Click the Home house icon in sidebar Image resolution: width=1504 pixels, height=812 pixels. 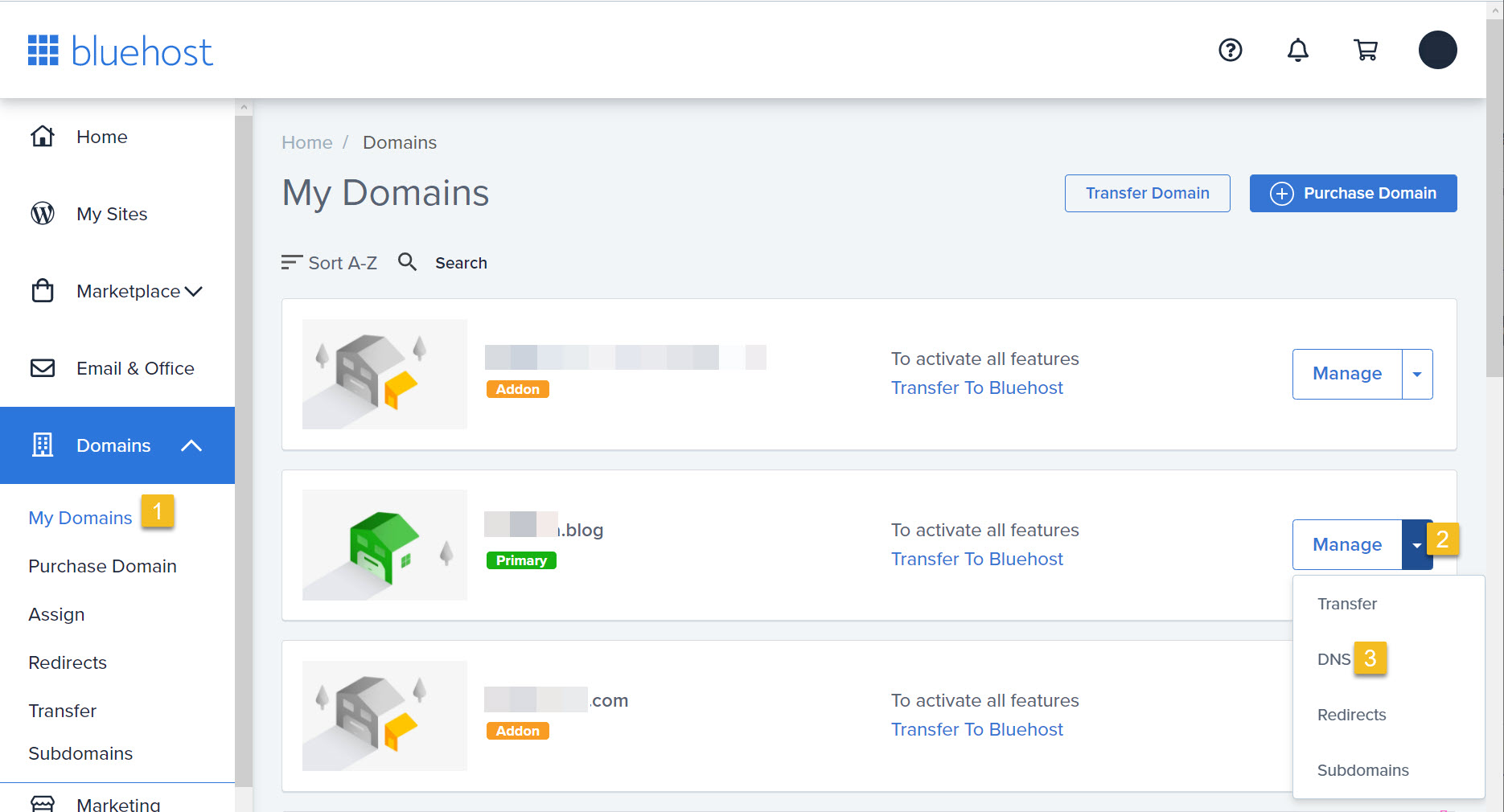(x=43, y=137)
